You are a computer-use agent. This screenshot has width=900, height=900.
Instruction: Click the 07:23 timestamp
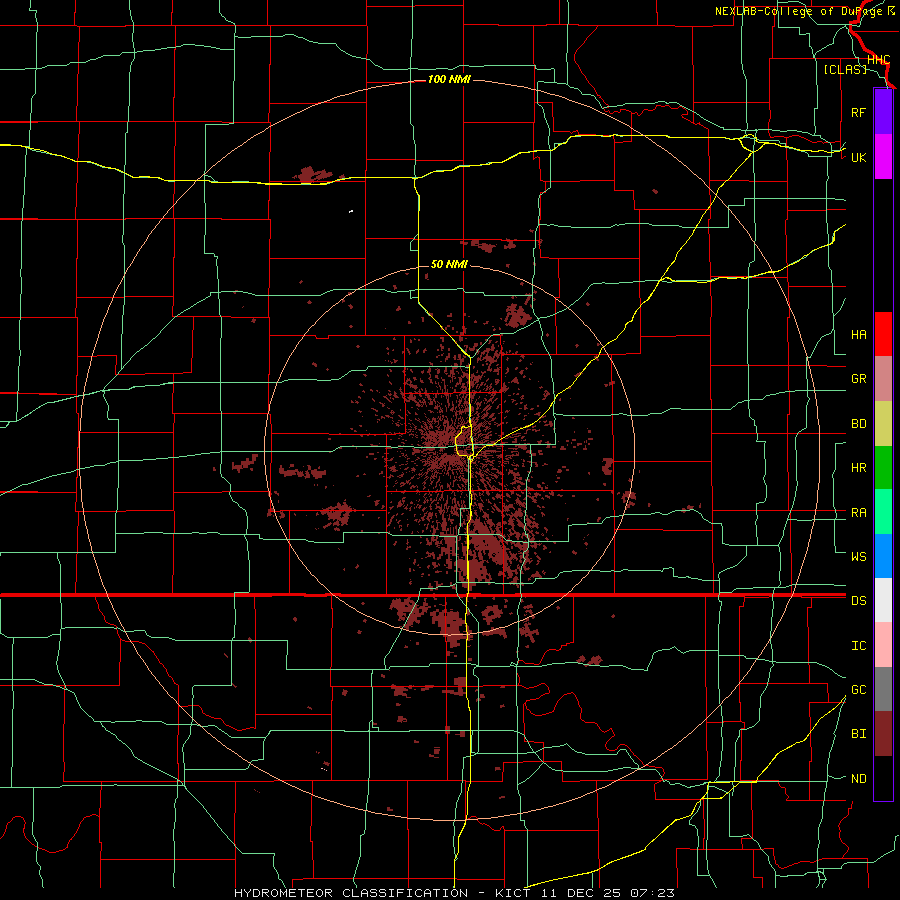(652, 893)
